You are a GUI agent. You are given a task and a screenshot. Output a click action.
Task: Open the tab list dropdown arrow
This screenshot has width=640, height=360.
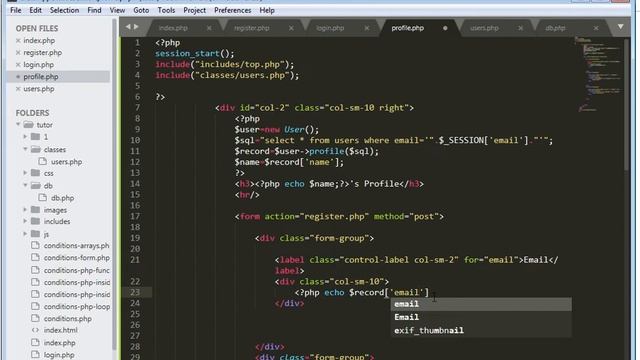click(x=620, y=27)
